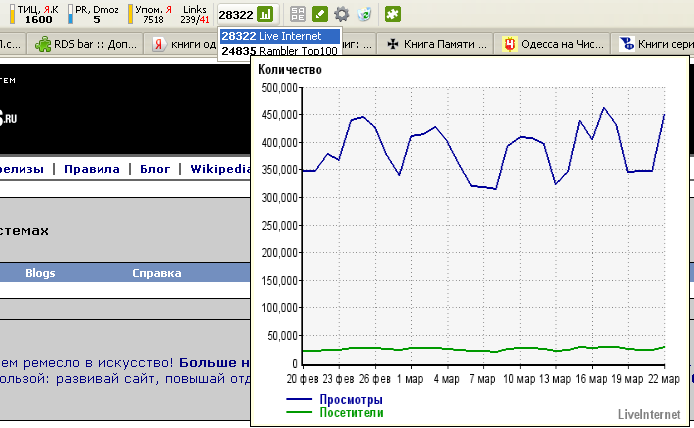Open the Правила link
The image size is (694, 428).
coord(92,169)
